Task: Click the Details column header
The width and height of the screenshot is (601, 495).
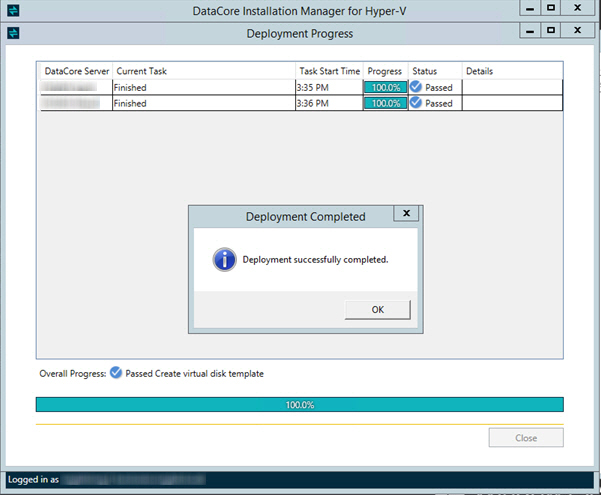Action: [480, 72]
